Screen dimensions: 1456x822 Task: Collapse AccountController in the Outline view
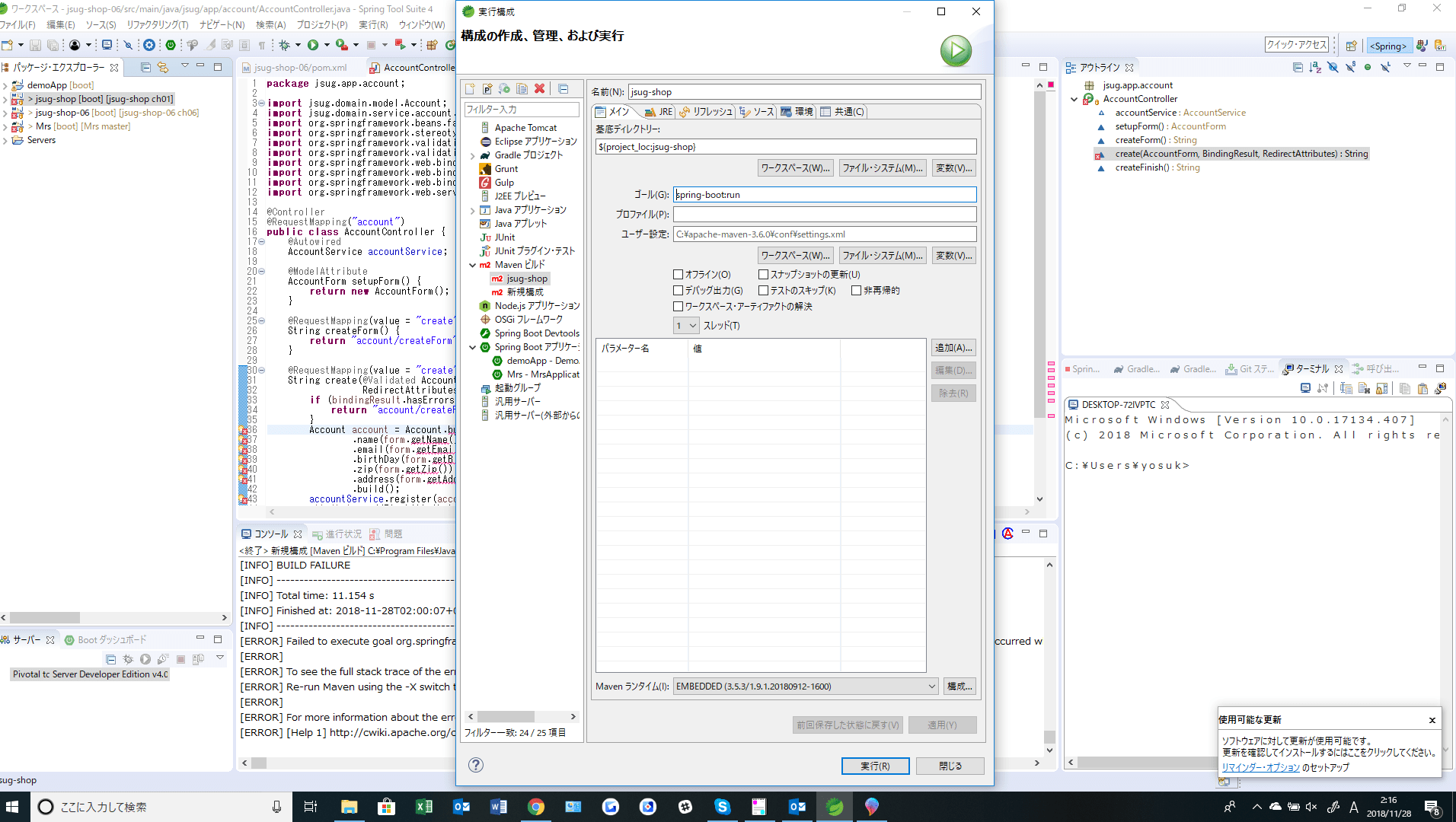(1074, 99)
